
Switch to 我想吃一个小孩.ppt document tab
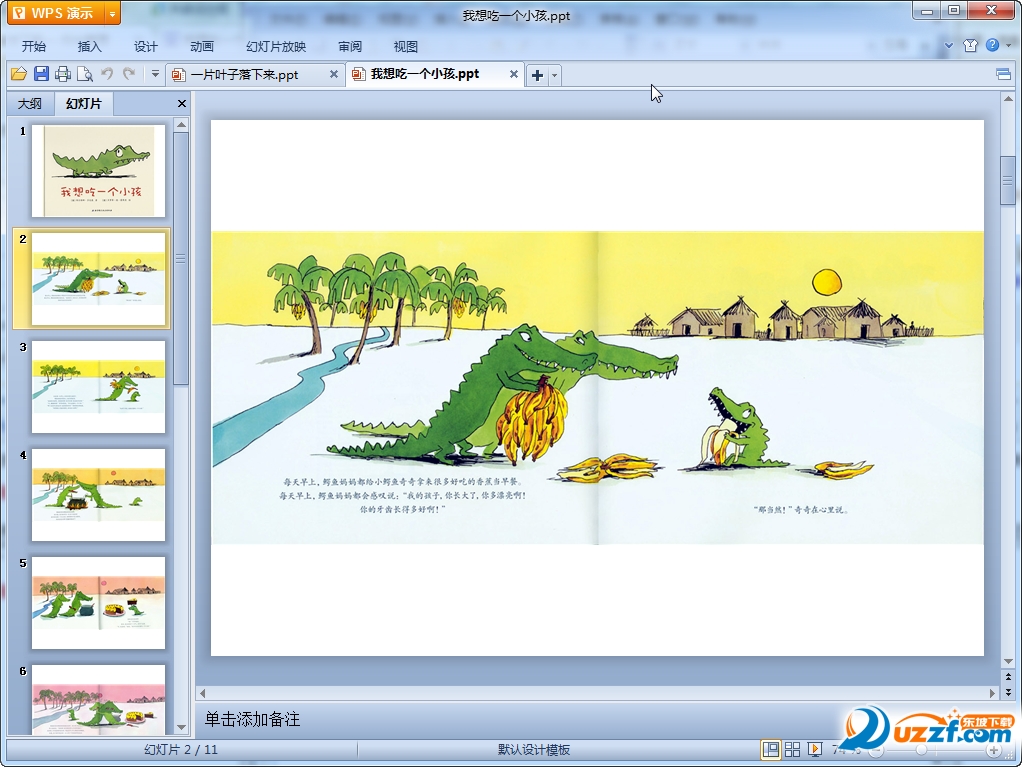pos(425,74)
